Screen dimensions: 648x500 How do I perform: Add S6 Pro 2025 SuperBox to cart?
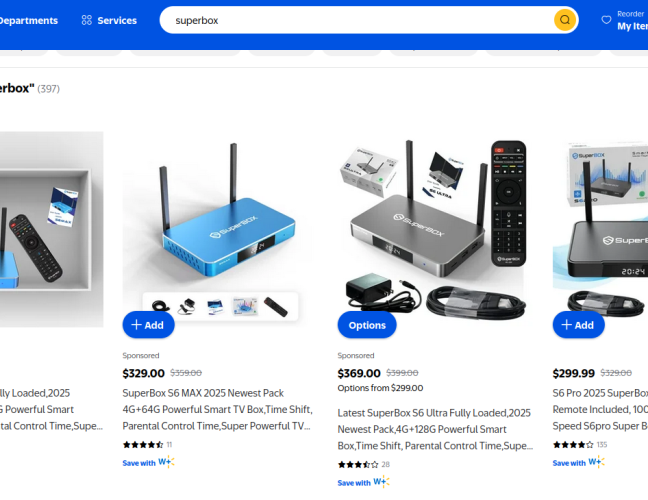coord(578,325)
